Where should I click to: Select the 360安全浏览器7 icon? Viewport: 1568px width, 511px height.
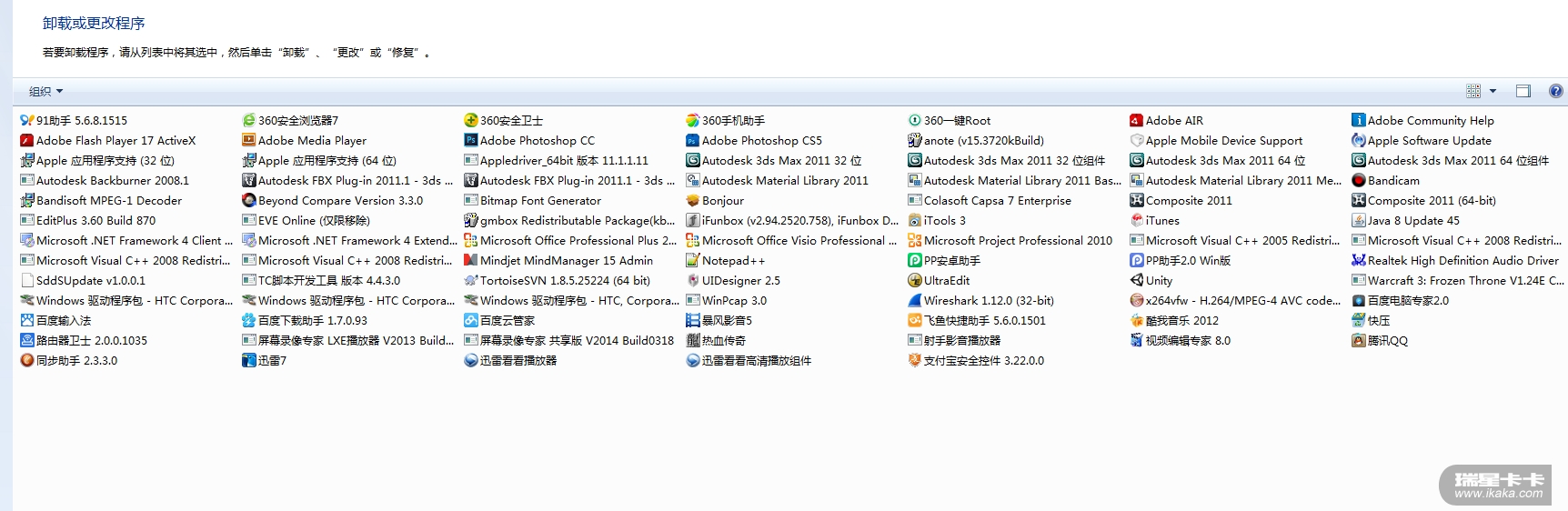[x=249, y=120]
